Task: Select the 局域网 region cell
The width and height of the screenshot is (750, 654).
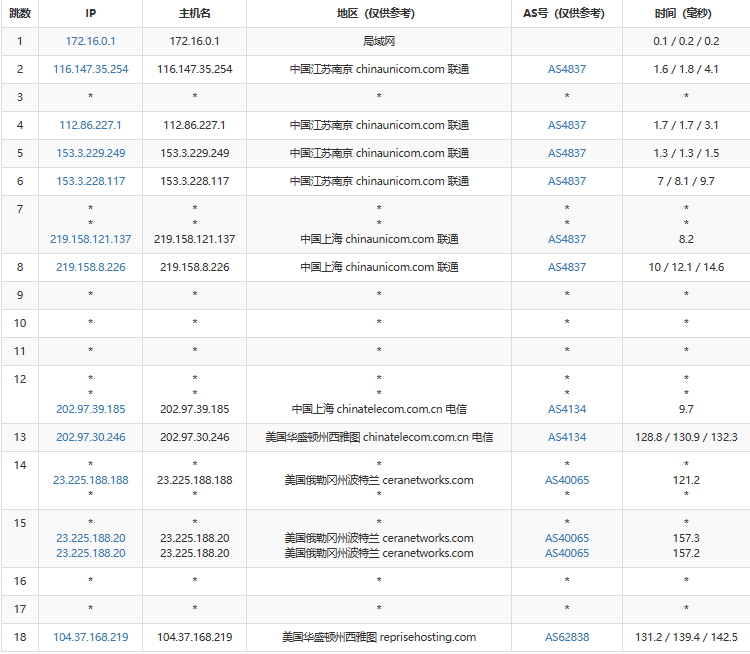Action: [379, 41]
